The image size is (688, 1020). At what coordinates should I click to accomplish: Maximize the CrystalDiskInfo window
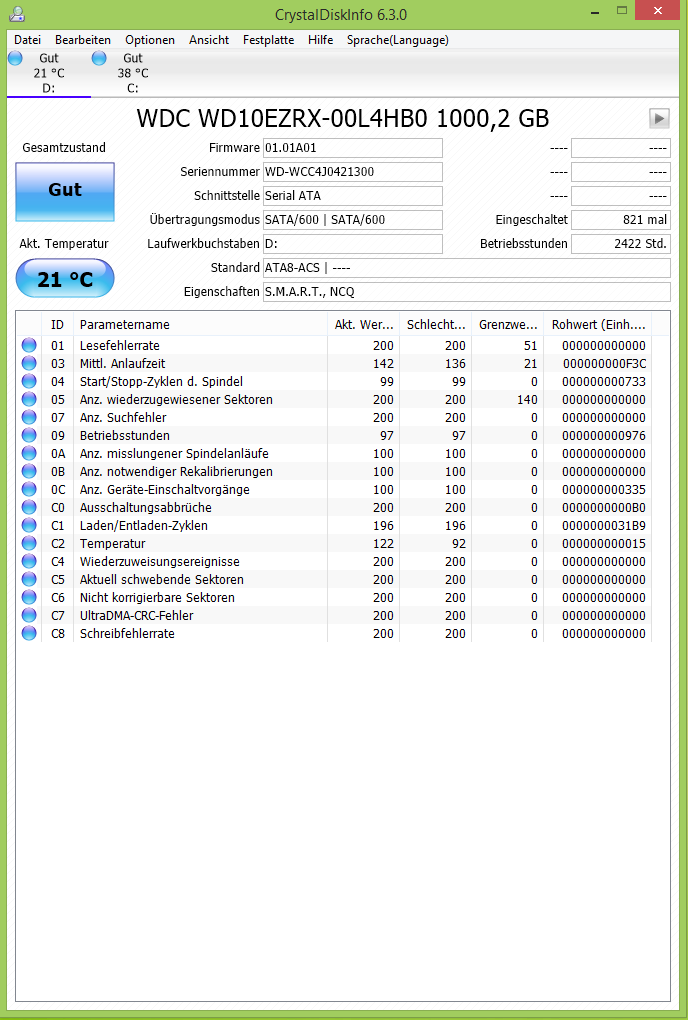622,11
